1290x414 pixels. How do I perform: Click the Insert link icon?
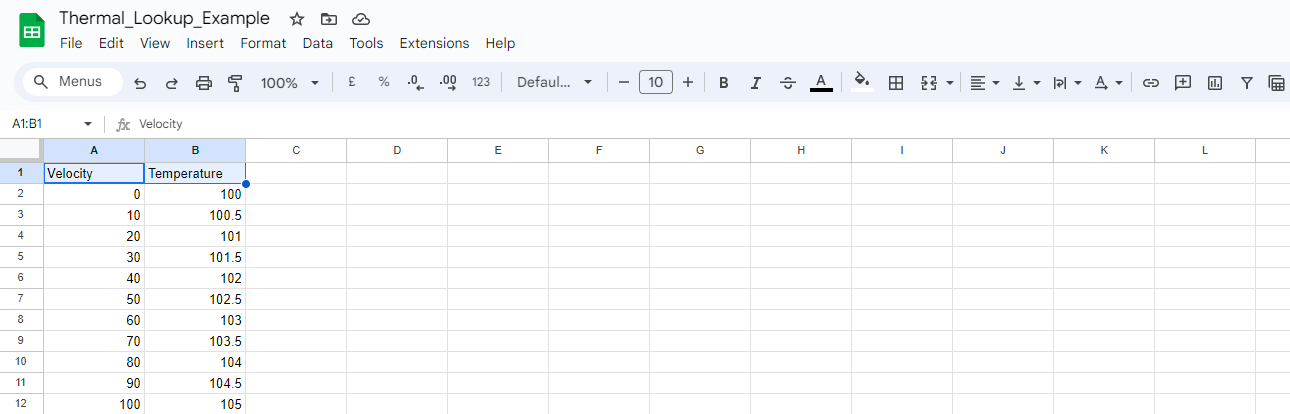[1151, 83]
